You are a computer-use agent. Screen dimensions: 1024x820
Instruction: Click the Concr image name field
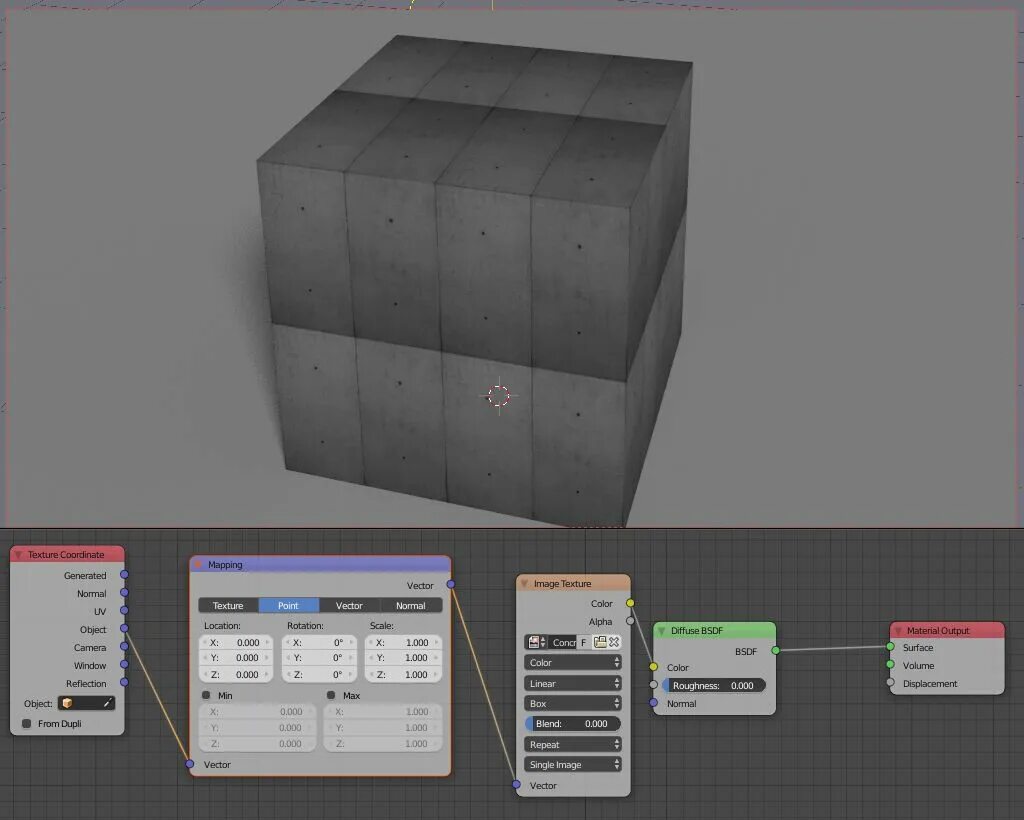[x=563, y=642]
